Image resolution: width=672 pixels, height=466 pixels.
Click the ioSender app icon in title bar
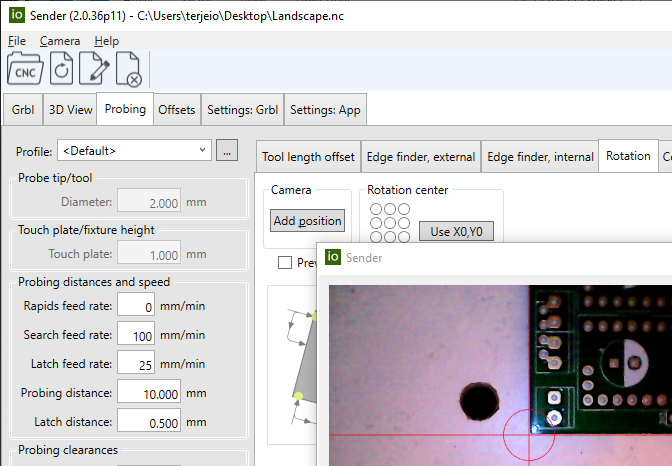[x=17, y=15]
